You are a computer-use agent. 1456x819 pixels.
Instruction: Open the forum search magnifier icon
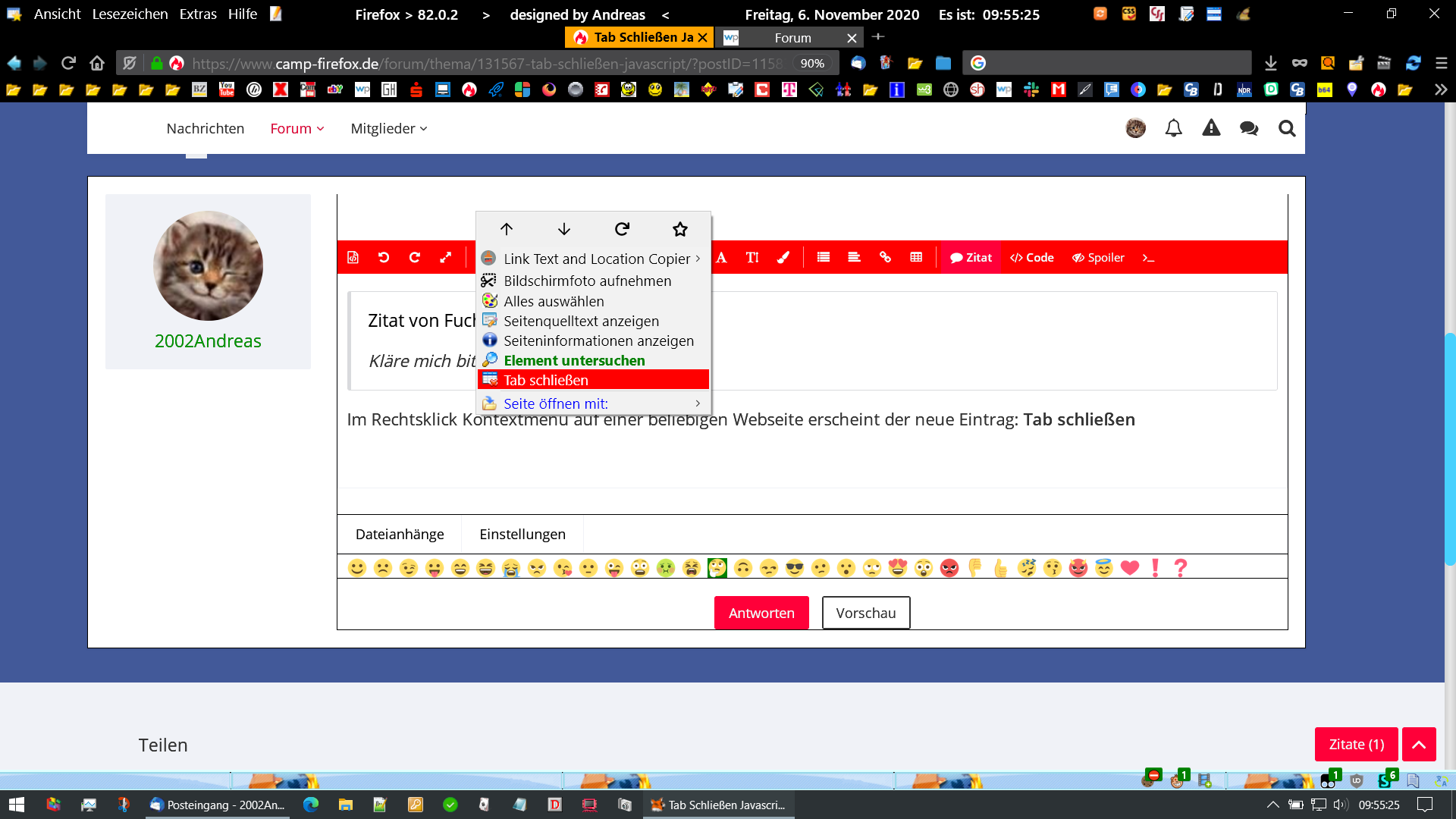(x=1286, y=128)
